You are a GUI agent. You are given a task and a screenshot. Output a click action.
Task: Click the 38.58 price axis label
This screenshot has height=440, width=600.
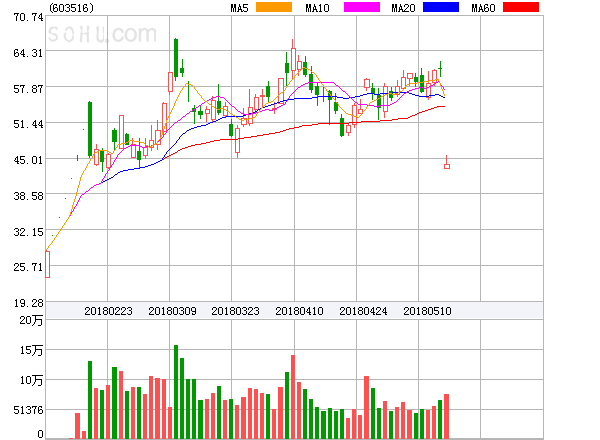pos(28,196)
